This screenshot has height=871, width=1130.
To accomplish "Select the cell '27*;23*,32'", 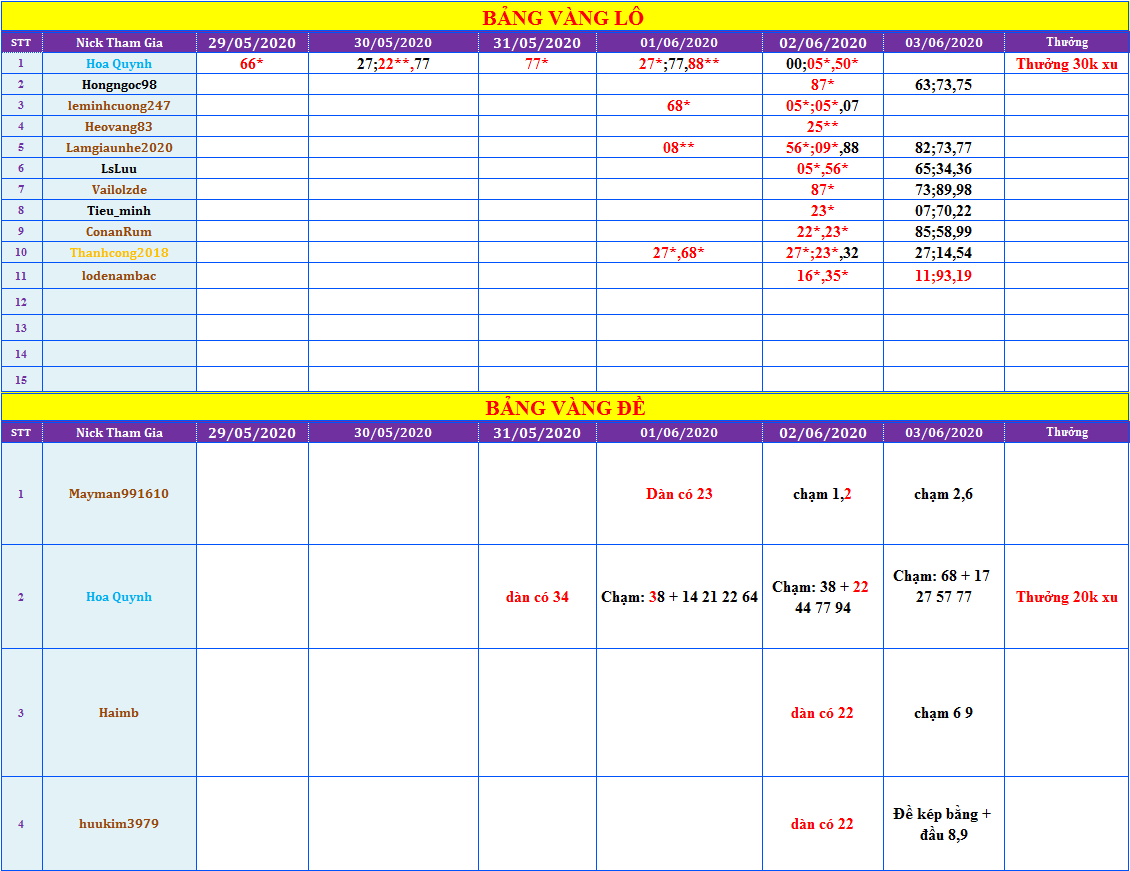I will 822,252.
